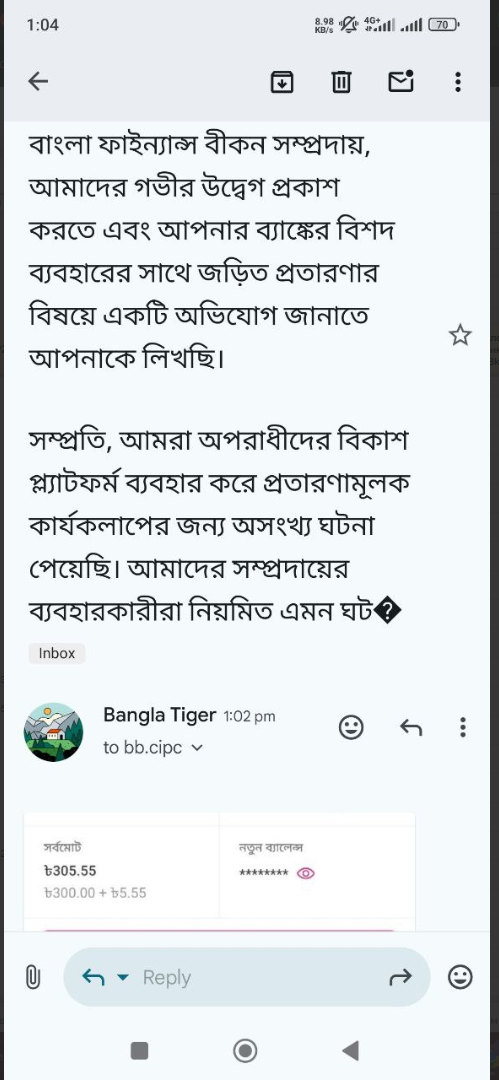The height and width of the screenshot is (1080, 499).
Task: Open the top three-dot overflow menu
Action: (x=458, y=82)
